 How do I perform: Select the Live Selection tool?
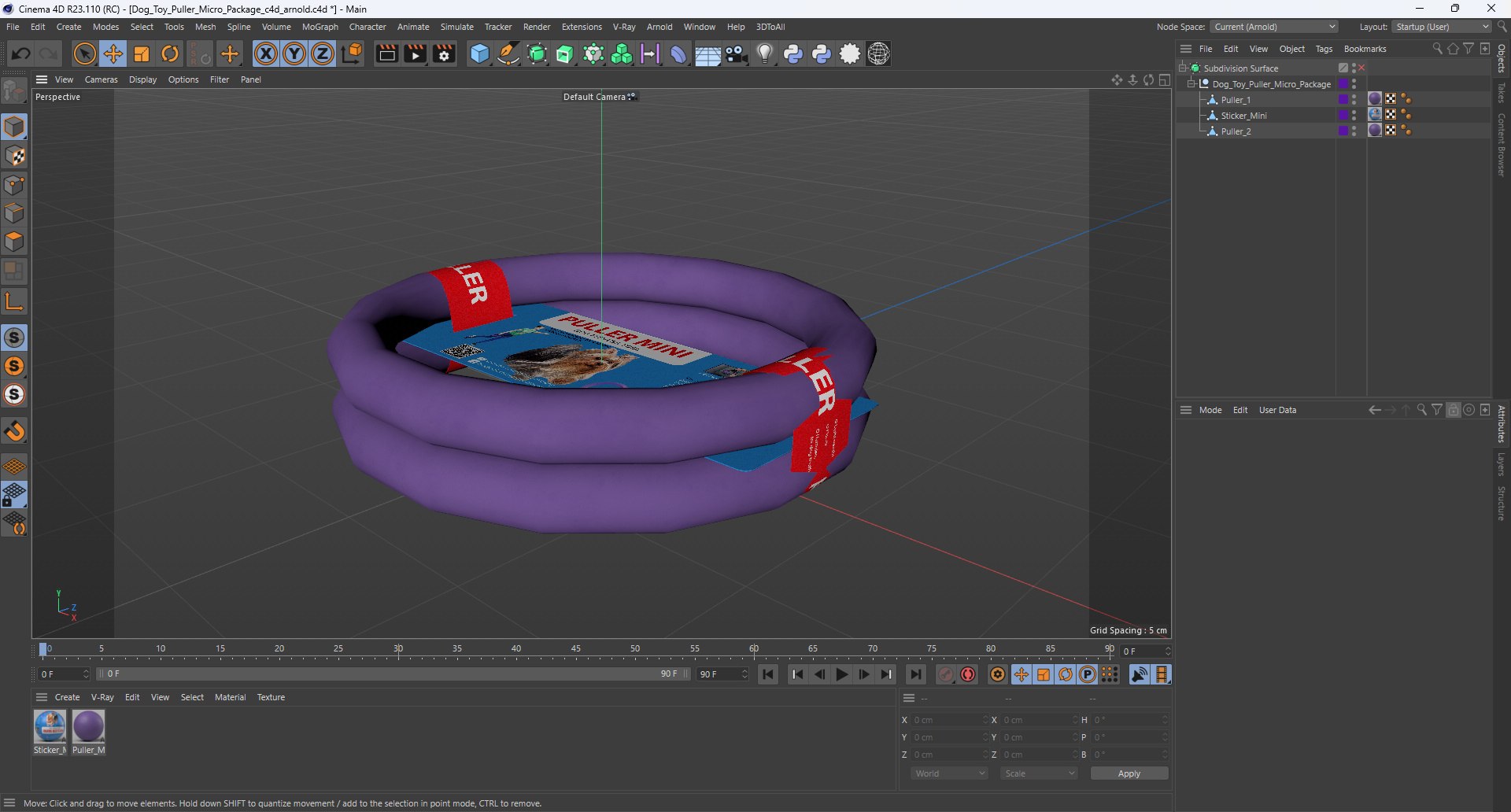point(84,54)
